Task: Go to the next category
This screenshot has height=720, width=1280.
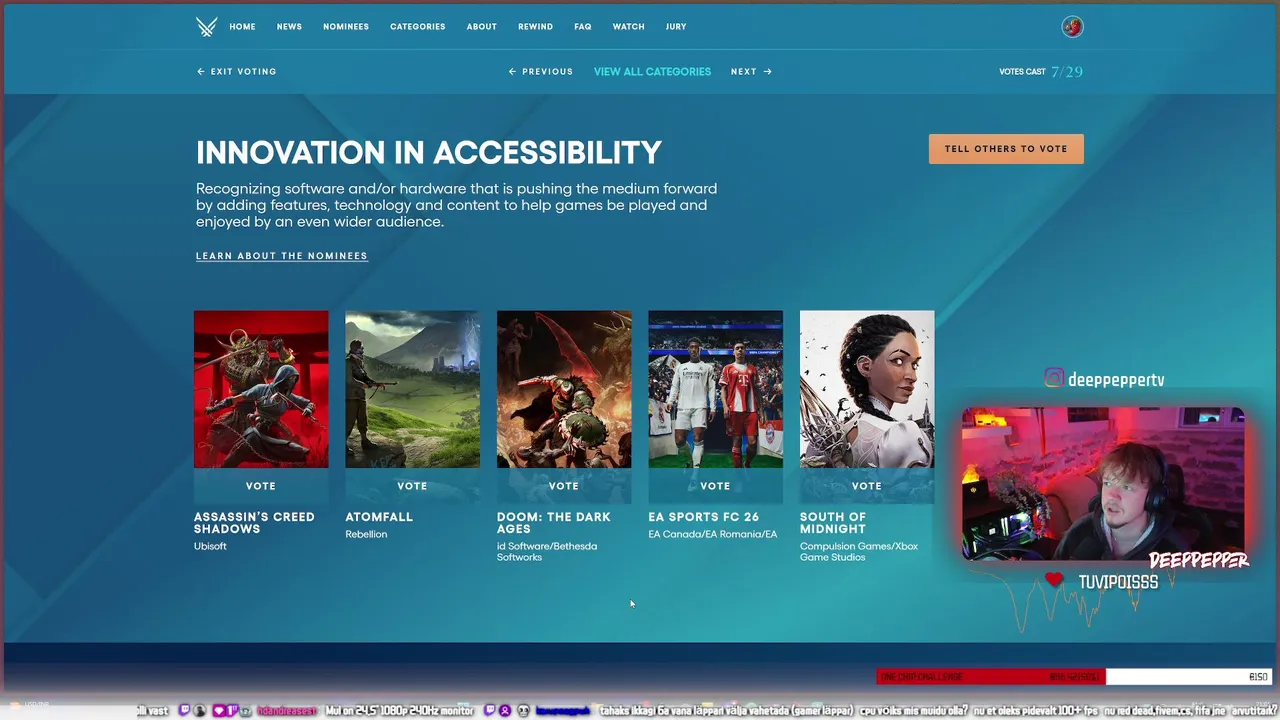Action: pos(751,72)
